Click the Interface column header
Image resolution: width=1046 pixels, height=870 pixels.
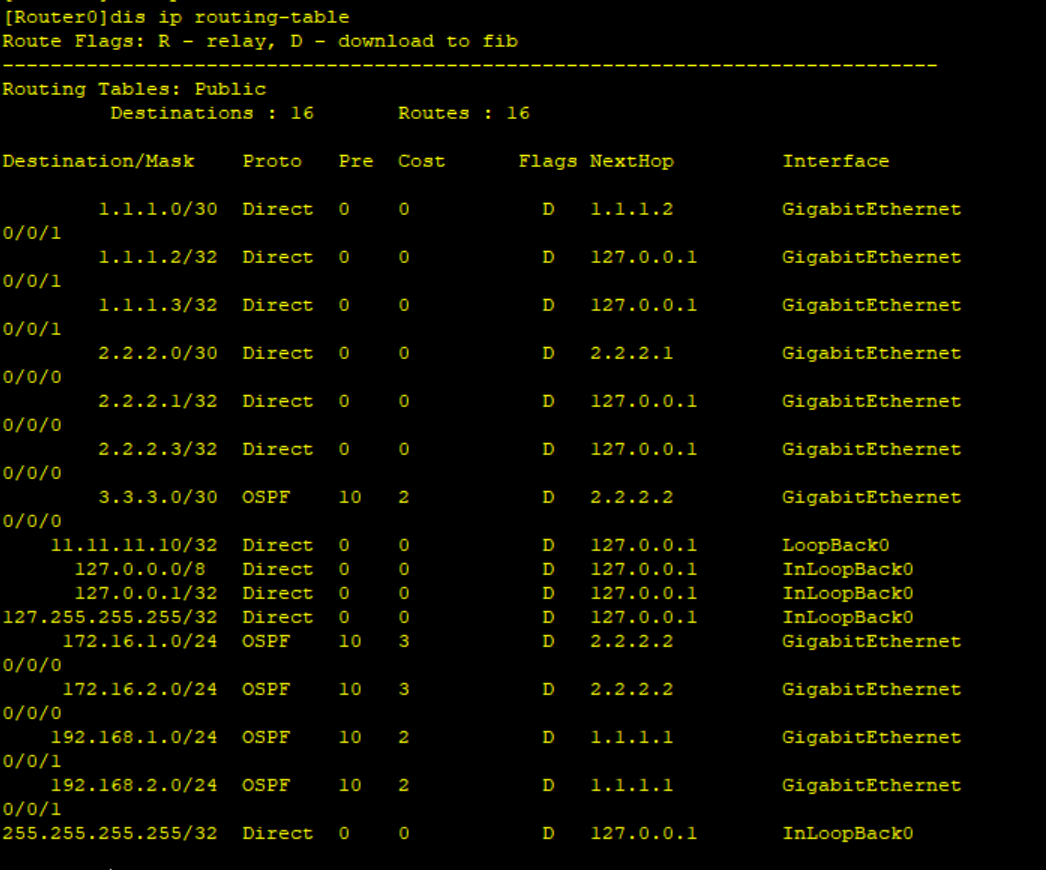click(835, 161)
